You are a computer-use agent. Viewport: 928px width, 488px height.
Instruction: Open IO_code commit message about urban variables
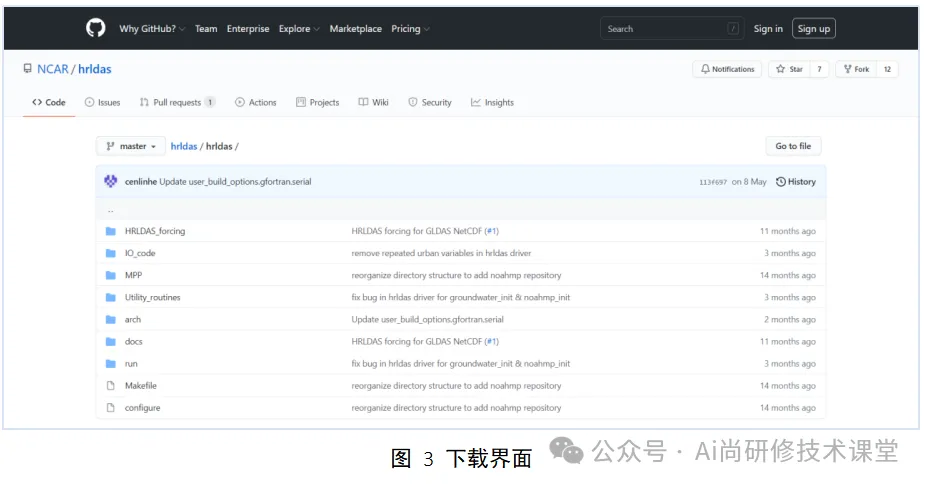(x=441, y=253)
